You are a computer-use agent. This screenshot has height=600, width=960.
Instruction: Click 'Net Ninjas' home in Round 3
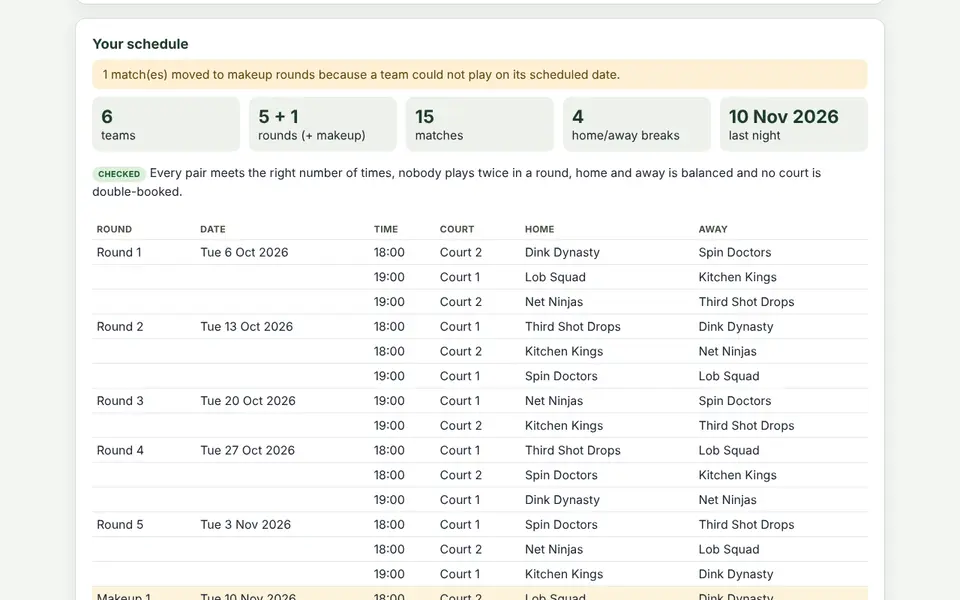pyautogui.click(x=553, y=401)
